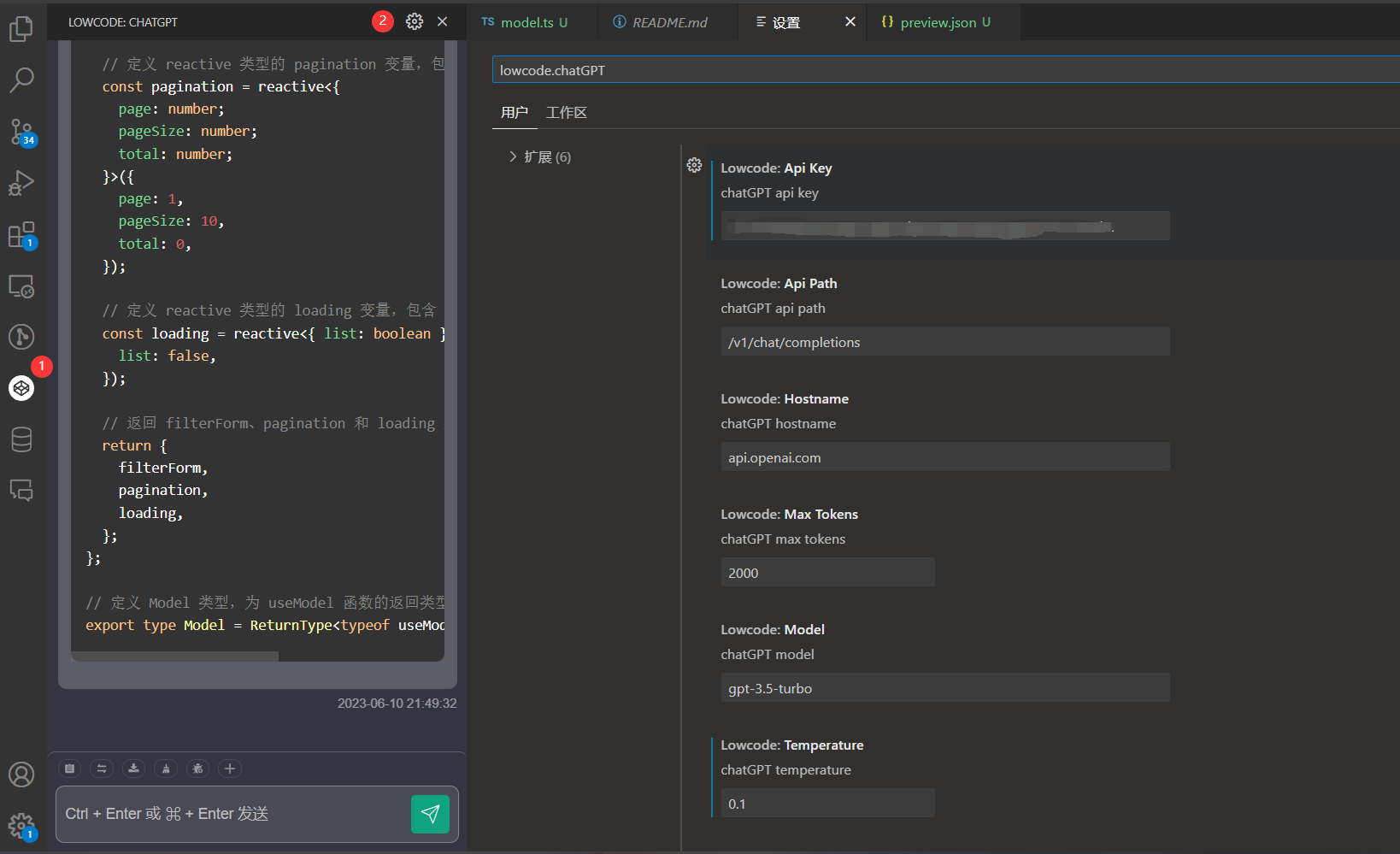This screenshot has height=854, width=1400.
Task: Click the bug icon in chat toolbar
Action: [x=197, y=769]
